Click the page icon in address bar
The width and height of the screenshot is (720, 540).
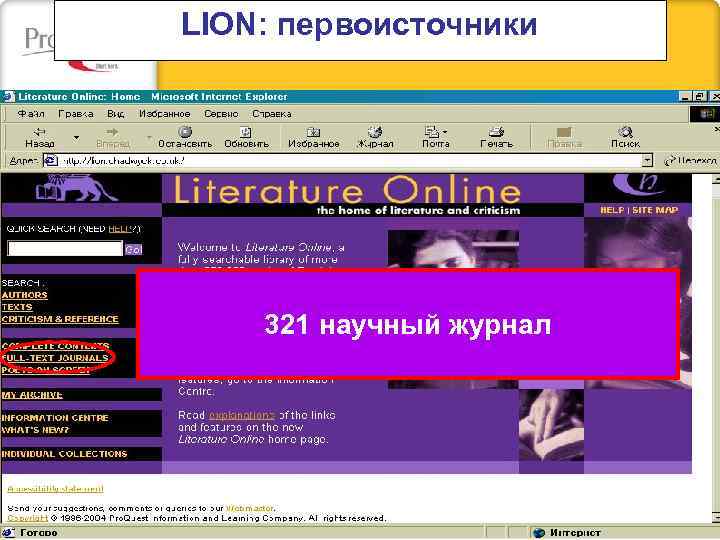[50, 160]
